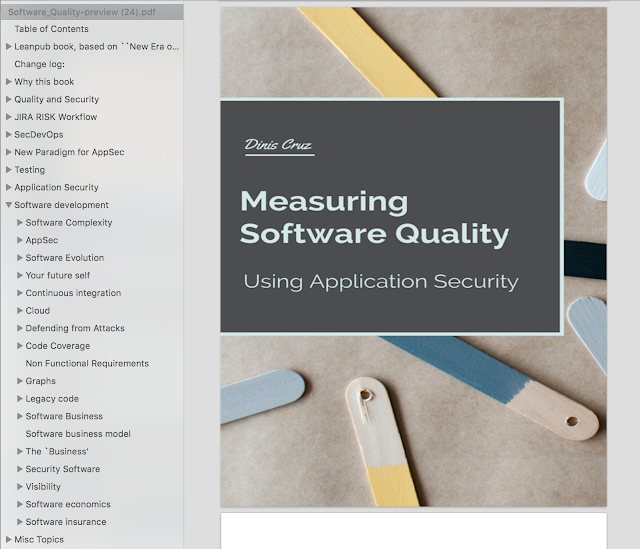Screen dimensions: 640x549
Task: Expand Your future self triangle
Action: point(19,275)
